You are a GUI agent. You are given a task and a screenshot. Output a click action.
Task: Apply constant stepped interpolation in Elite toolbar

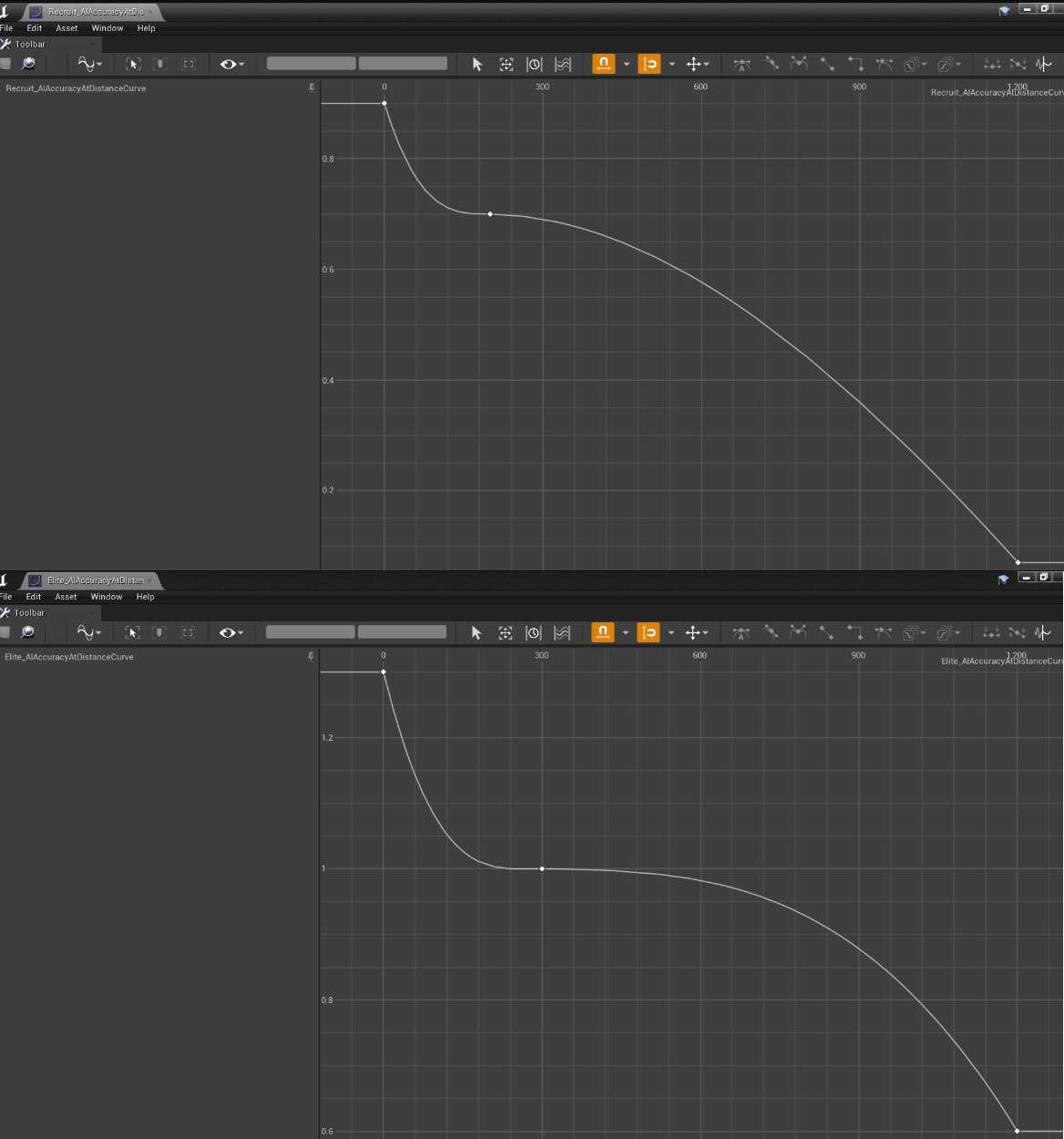[x=854, y=632]
